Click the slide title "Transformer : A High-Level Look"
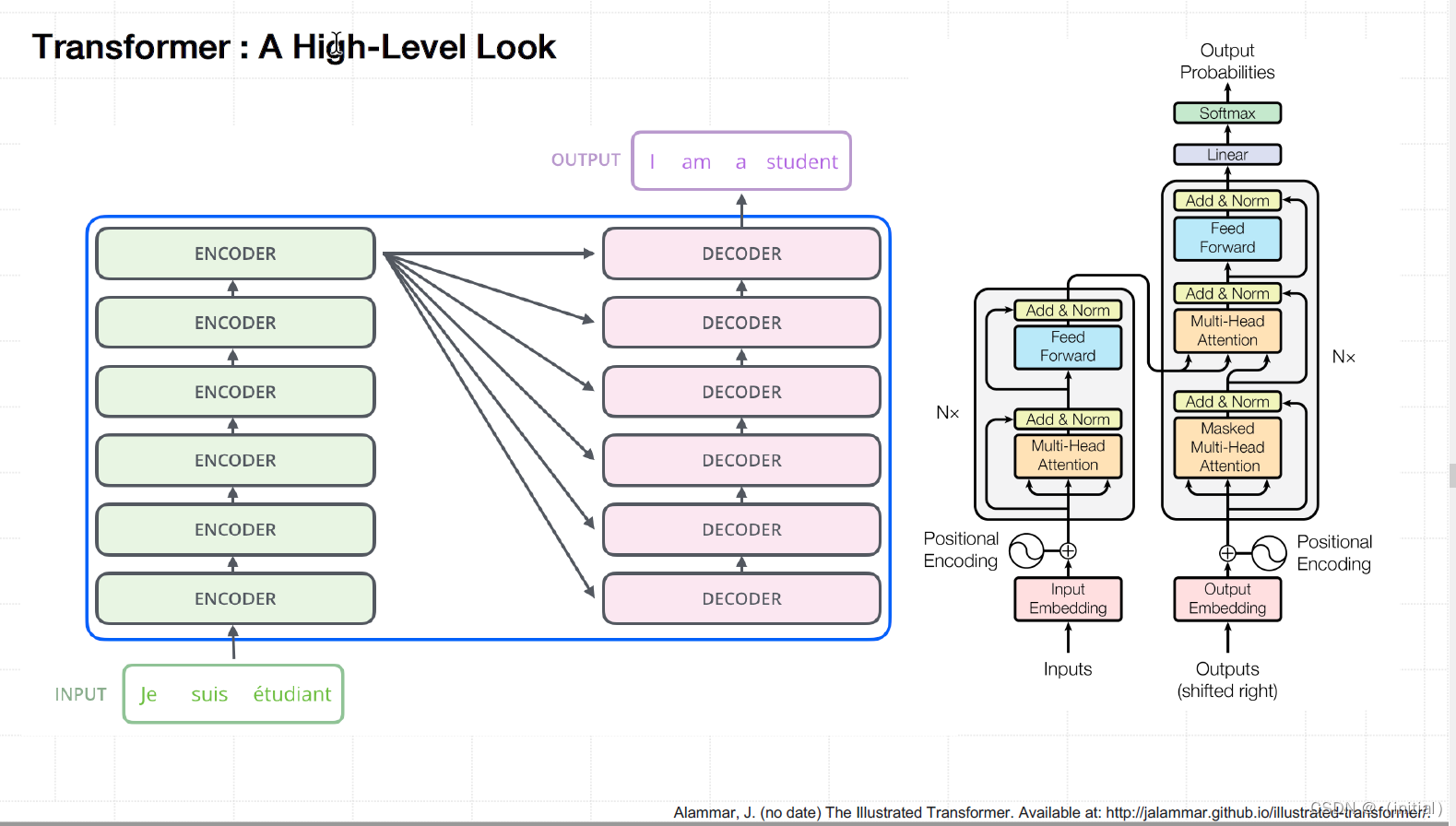1456x826 pixels. pyautogui.click(x=293, y=47)
